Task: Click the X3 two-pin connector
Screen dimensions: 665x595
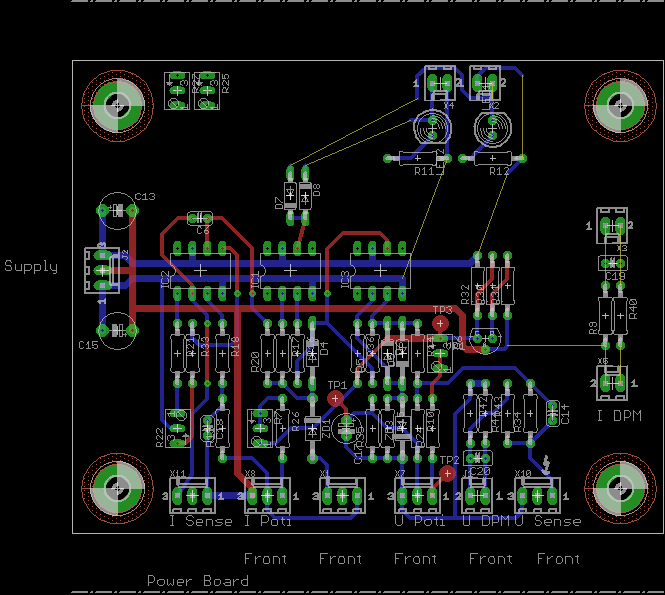Action: click(612, 225)
